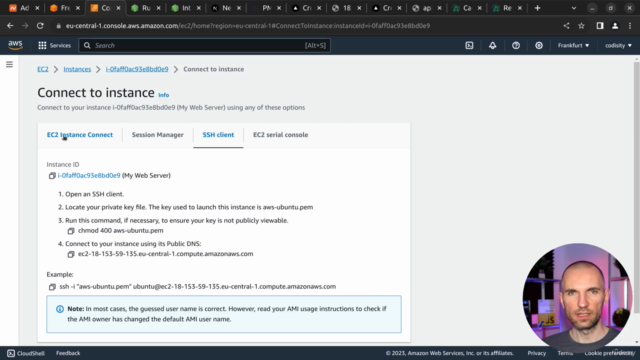Viewport: 640px width, 360px height.
Task: Go back in browser history
Action: [10, 26]
